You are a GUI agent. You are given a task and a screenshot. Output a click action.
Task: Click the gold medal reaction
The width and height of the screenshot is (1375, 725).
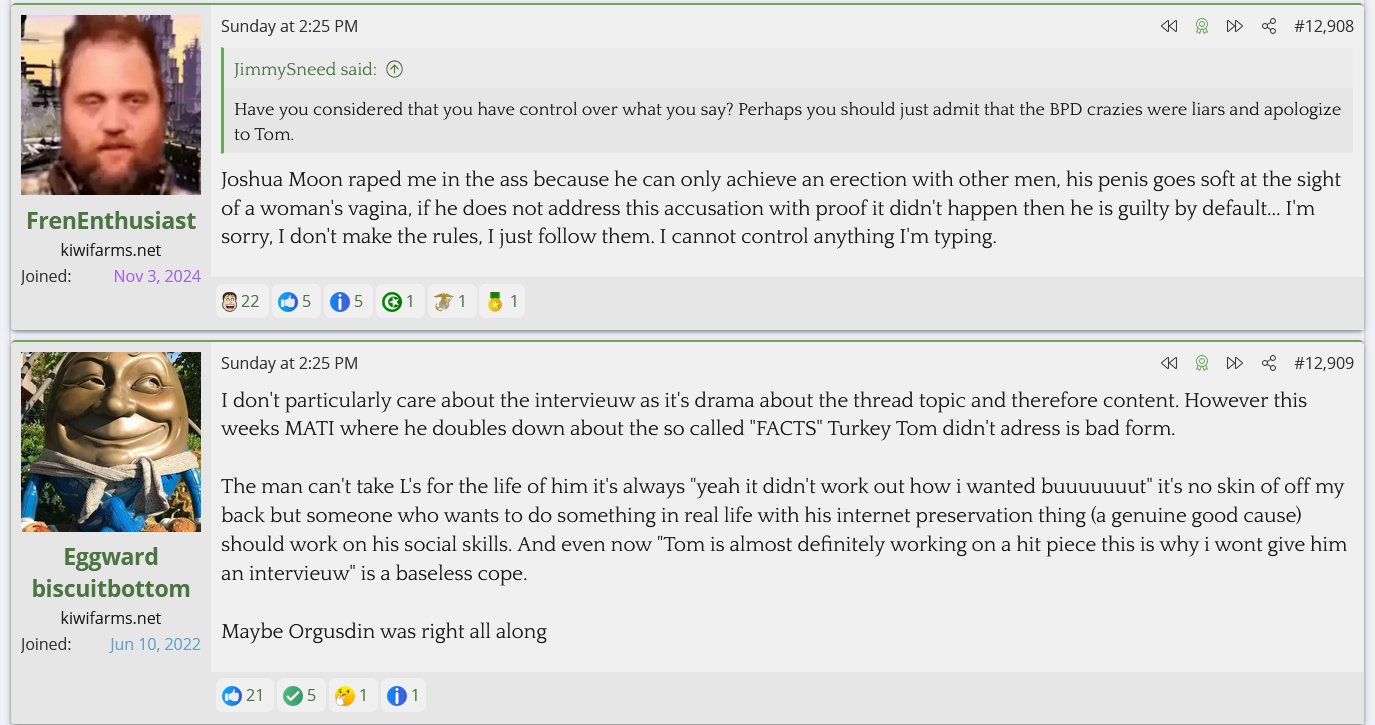click(501, 301)
